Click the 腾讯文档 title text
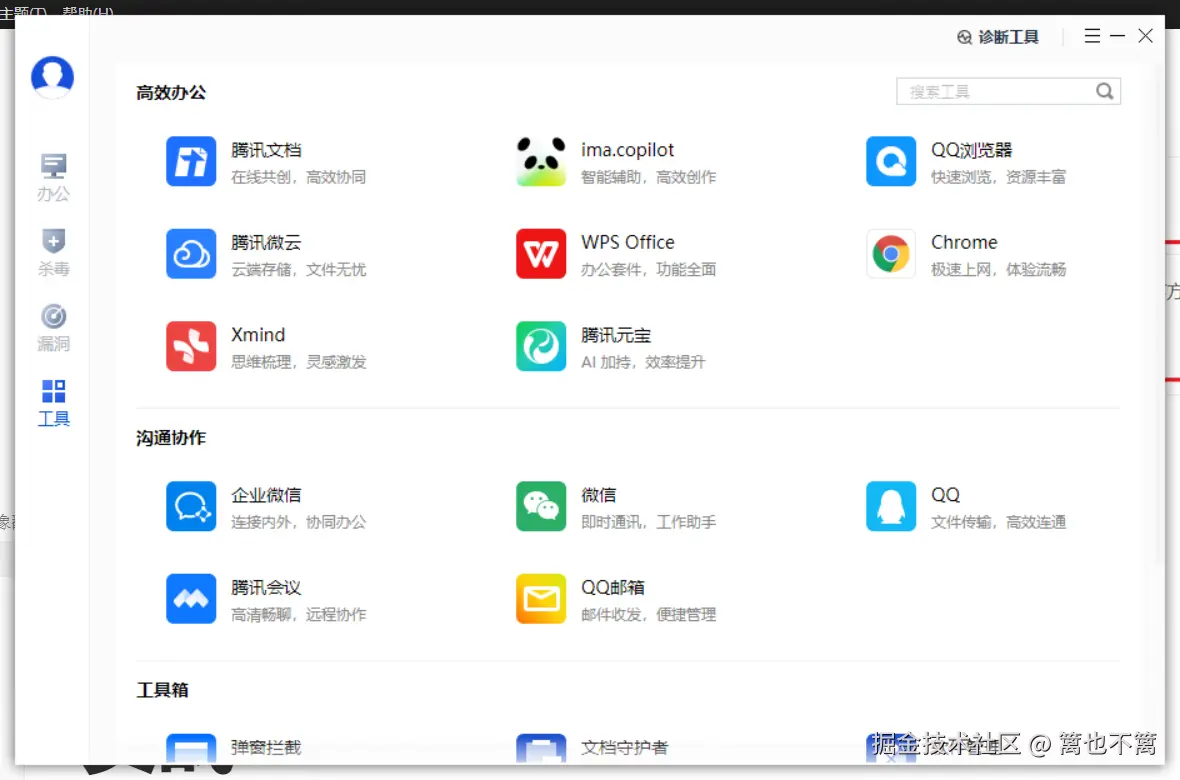 coord(266,150)
